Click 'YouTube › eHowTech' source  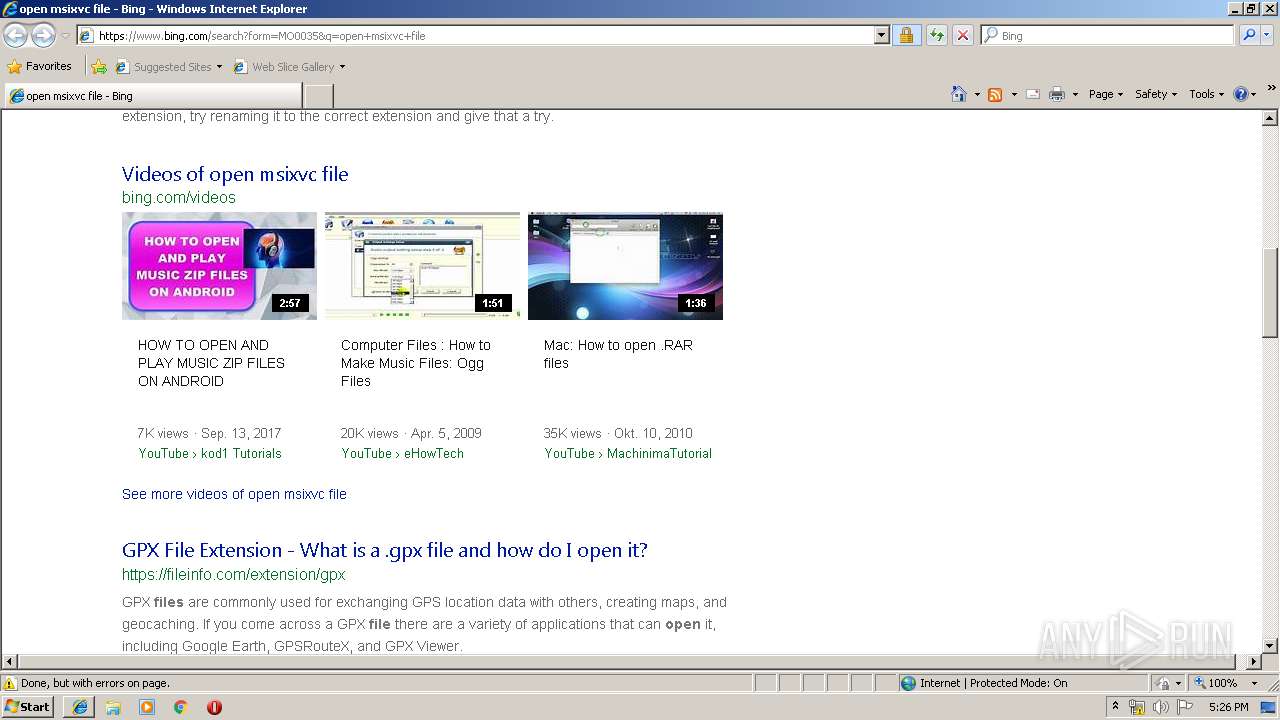coord(402,453)
